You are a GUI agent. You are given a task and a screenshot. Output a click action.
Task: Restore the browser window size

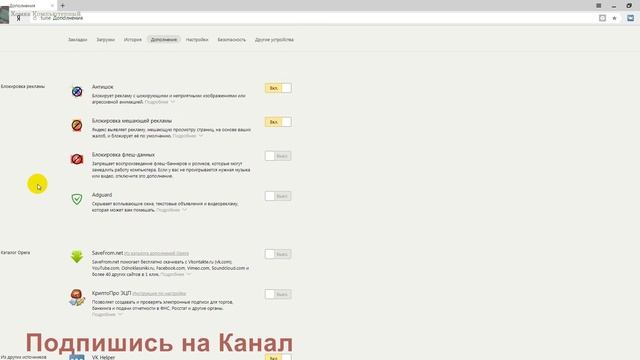(x=629, y=6)
